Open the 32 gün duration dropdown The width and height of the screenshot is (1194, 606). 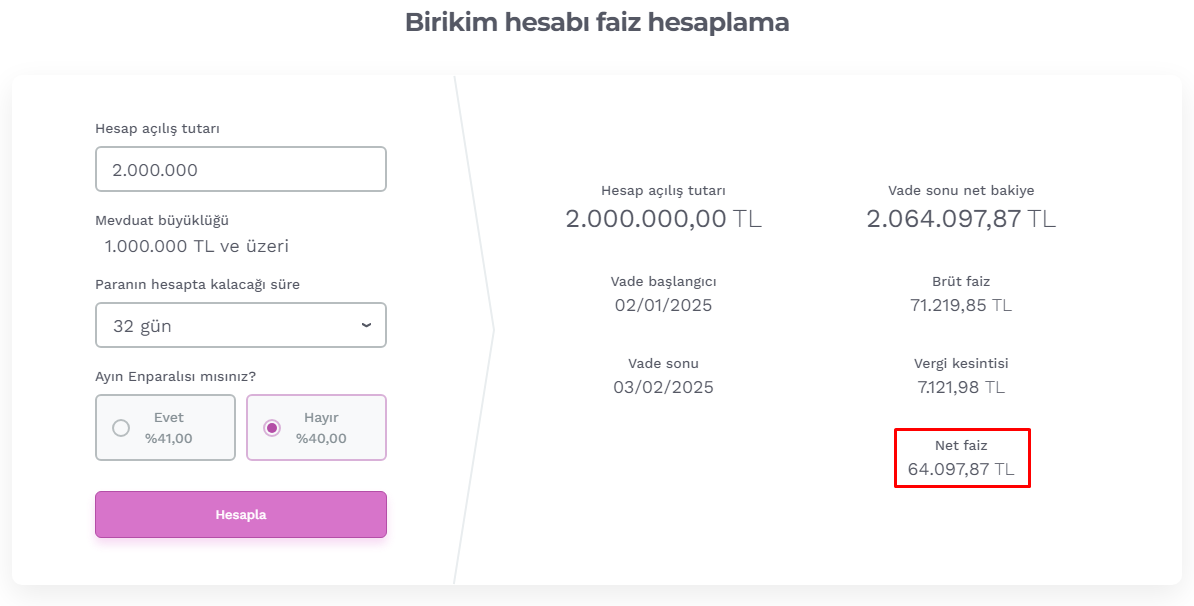pyautogui.click(x=241, y=326)
